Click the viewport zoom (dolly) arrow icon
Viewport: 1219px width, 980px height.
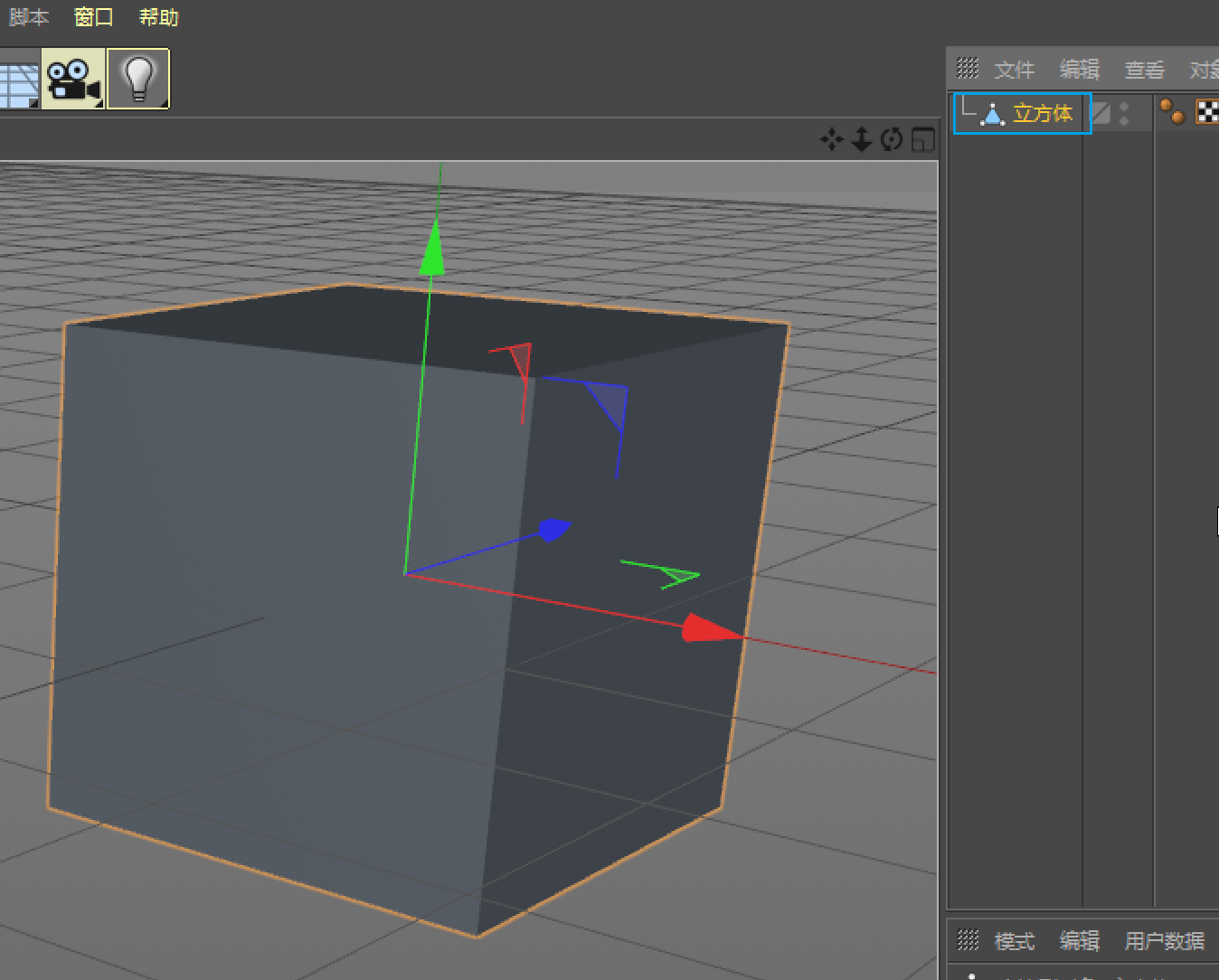(x=862, y=139)
